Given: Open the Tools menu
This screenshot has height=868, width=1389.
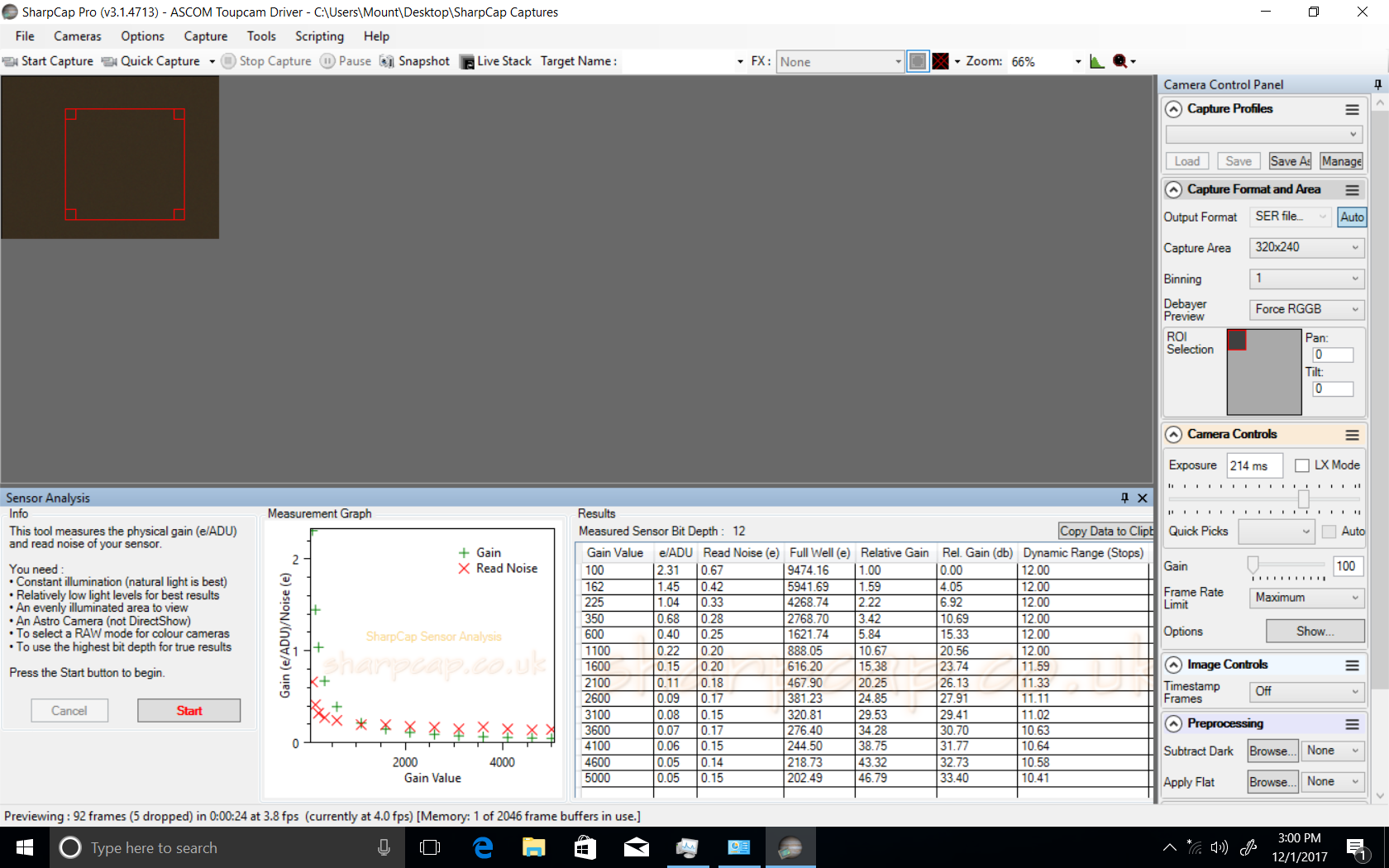Looking at the screenshot, I should [x=261, y=36].
